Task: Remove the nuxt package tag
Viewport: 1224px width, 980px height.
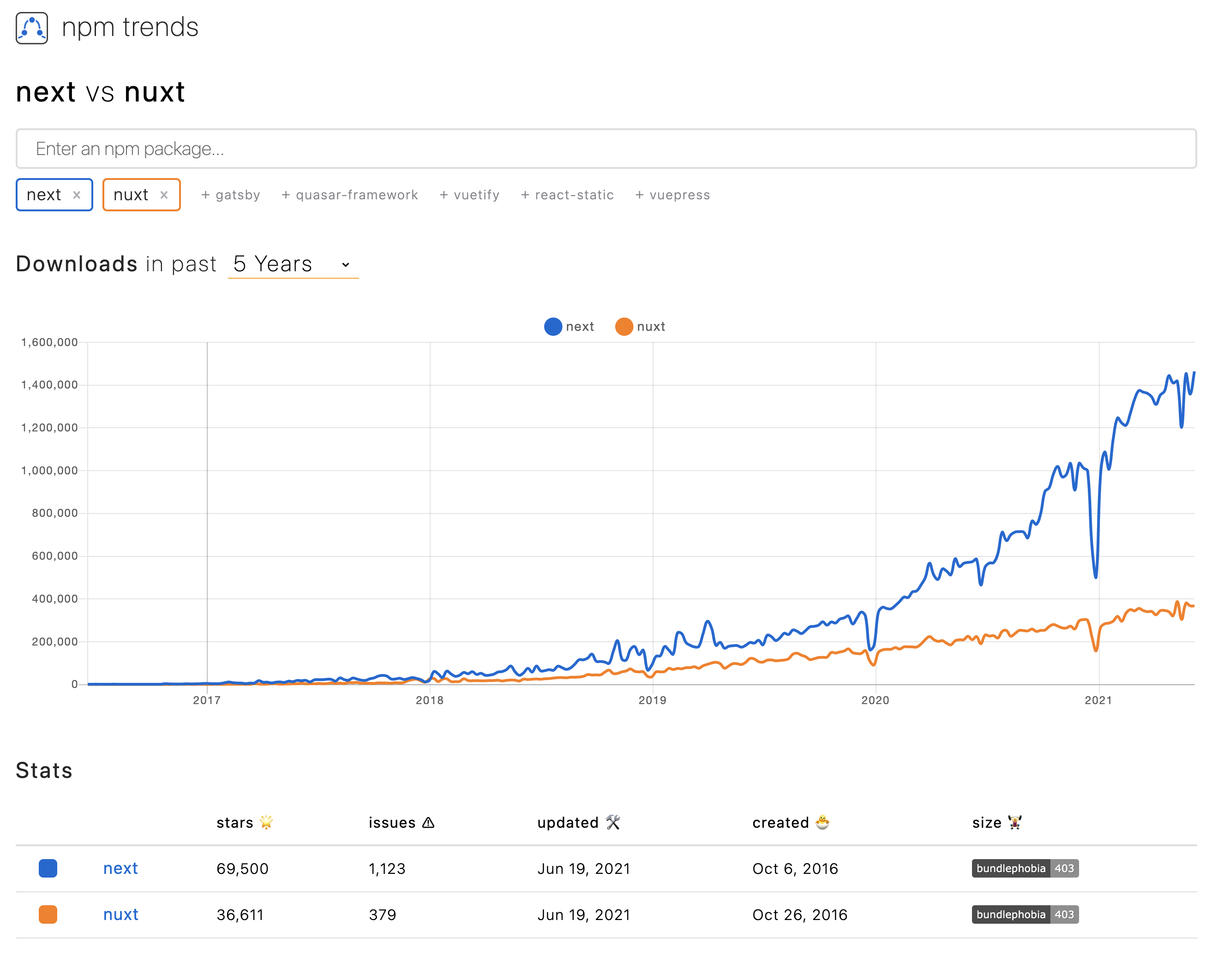Action: coord(165,195)
